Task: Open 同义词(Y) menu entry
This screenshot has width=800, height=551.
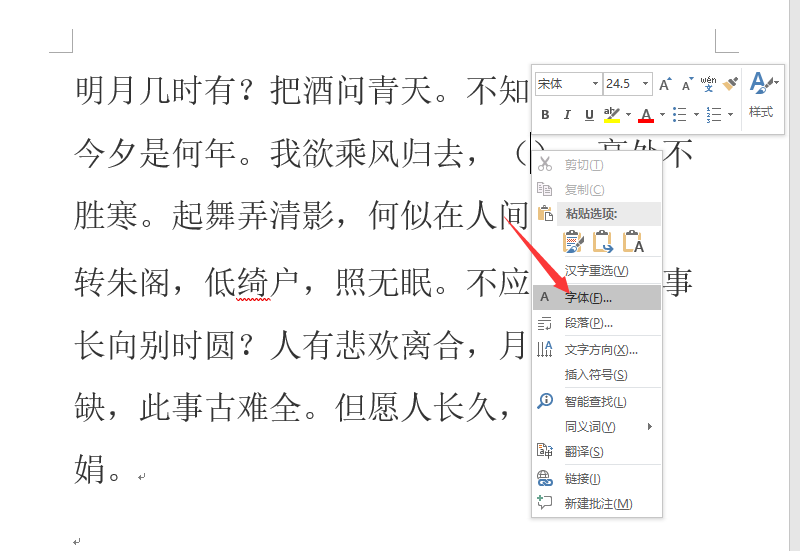Action: 597,426
